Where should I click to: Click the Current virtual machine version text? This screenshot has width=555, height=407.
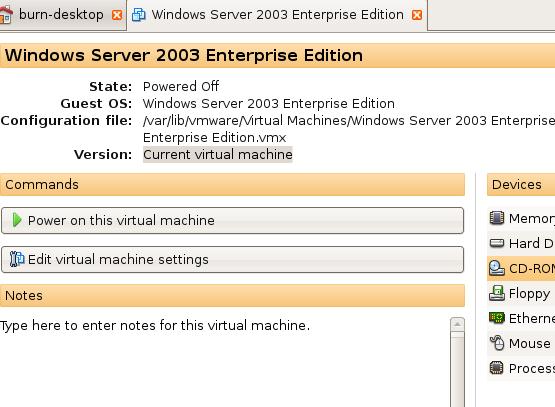coord(218,154)
